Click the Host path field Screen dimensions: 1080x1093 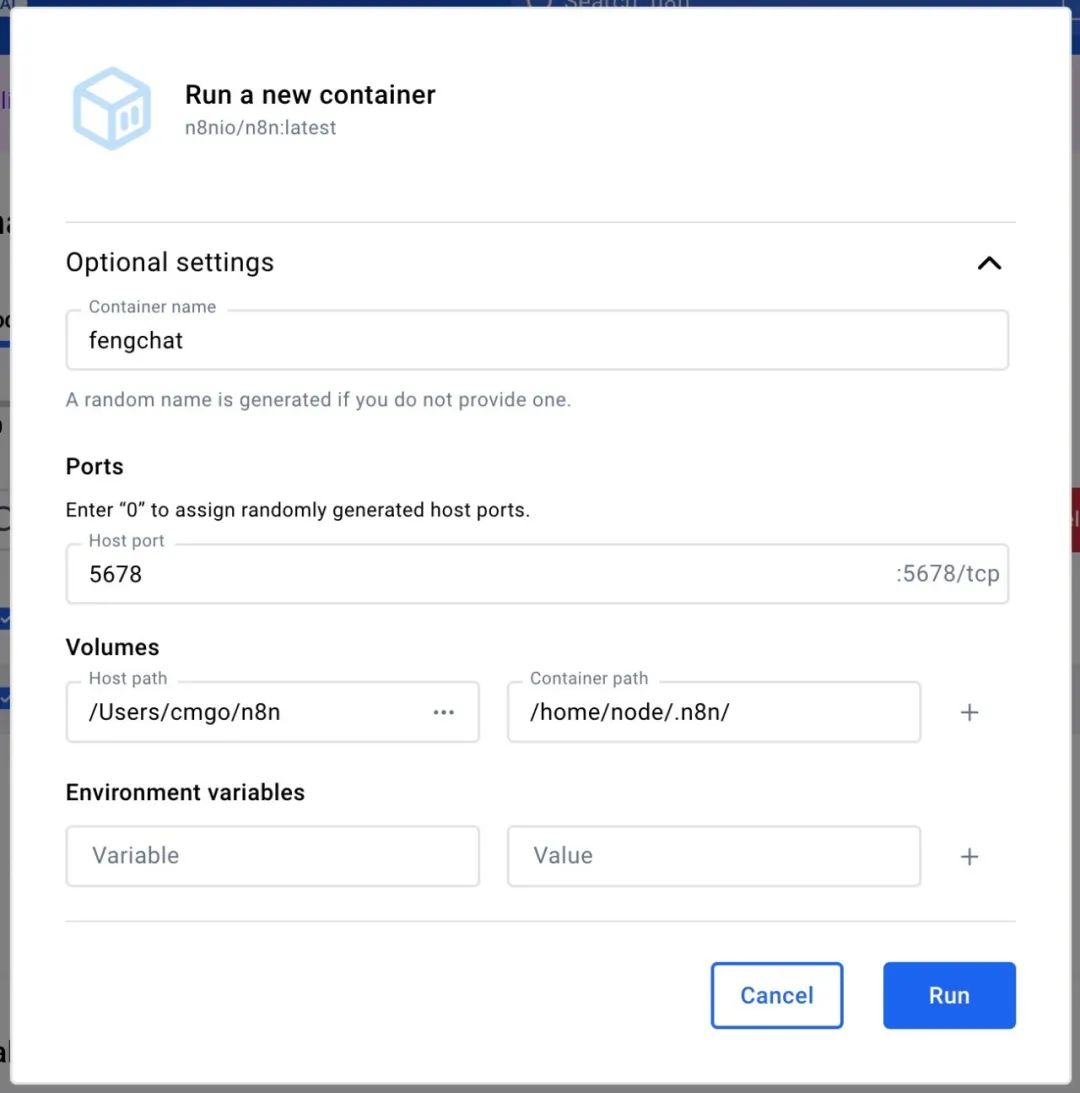coord(250,712)
